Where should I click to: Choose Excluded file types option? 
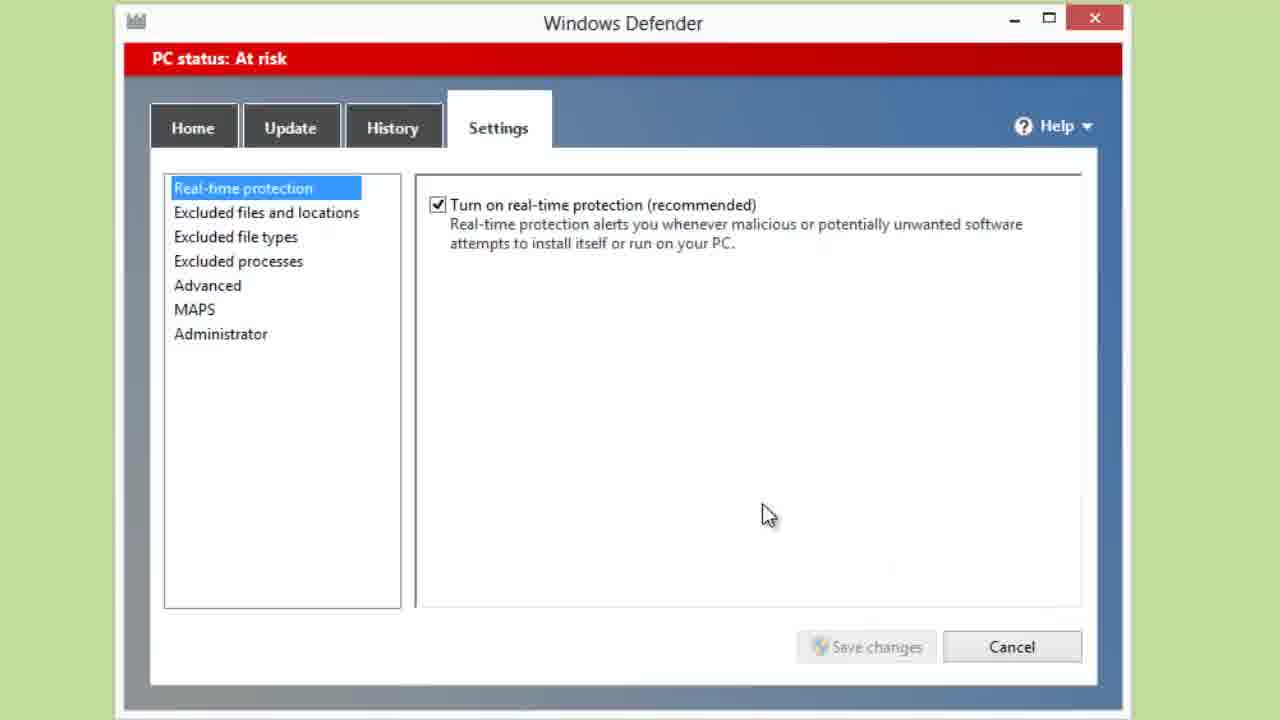tap(236, 237)
